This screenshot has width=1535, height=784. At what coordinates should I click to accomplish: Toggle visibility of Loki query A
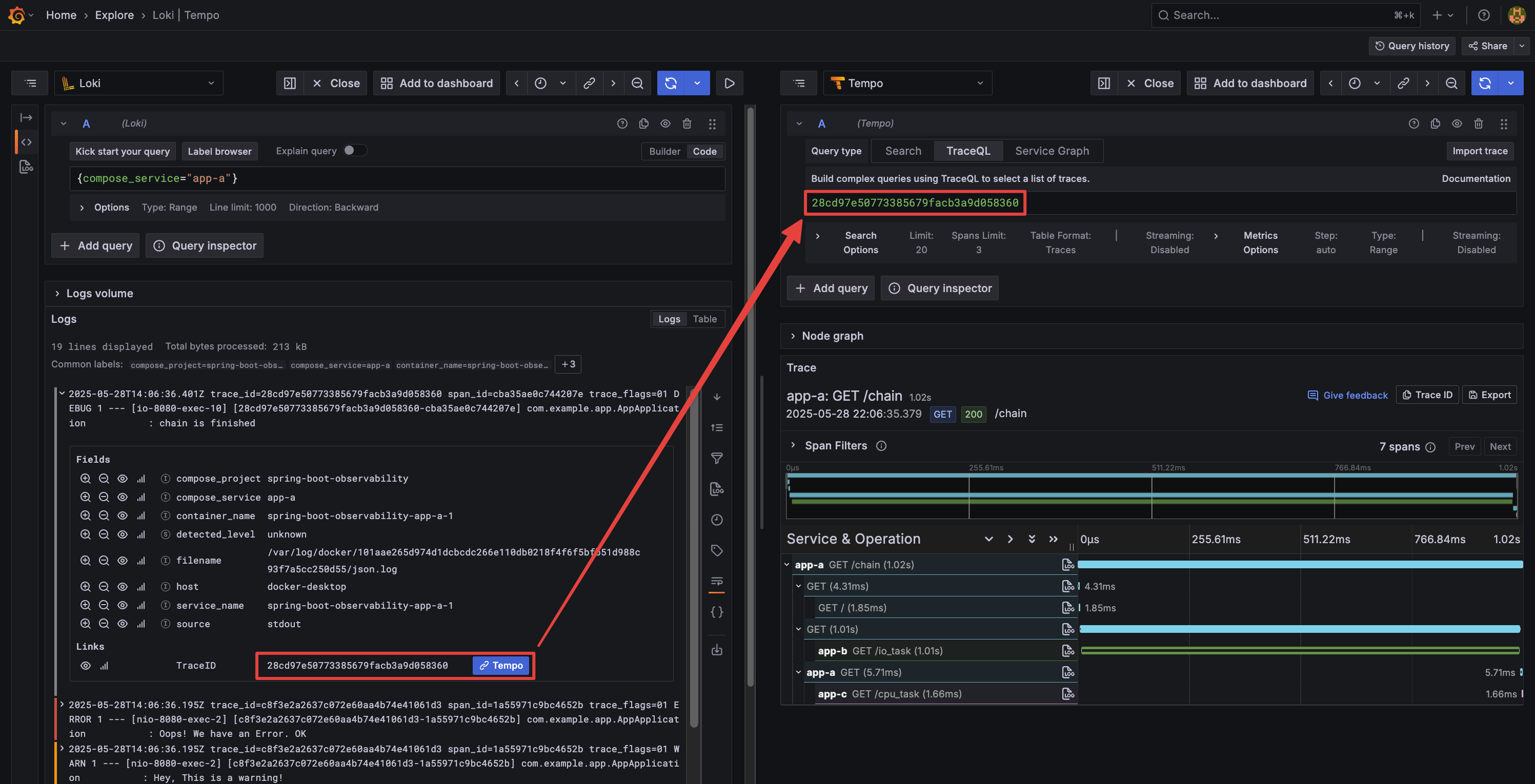(665, 124)
